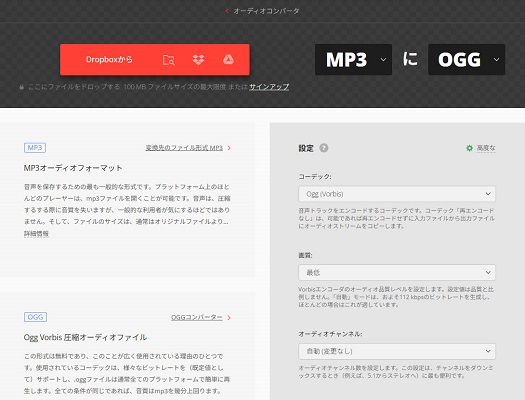Click the コーデック: label
525x400 pixels.
point(315,176)
